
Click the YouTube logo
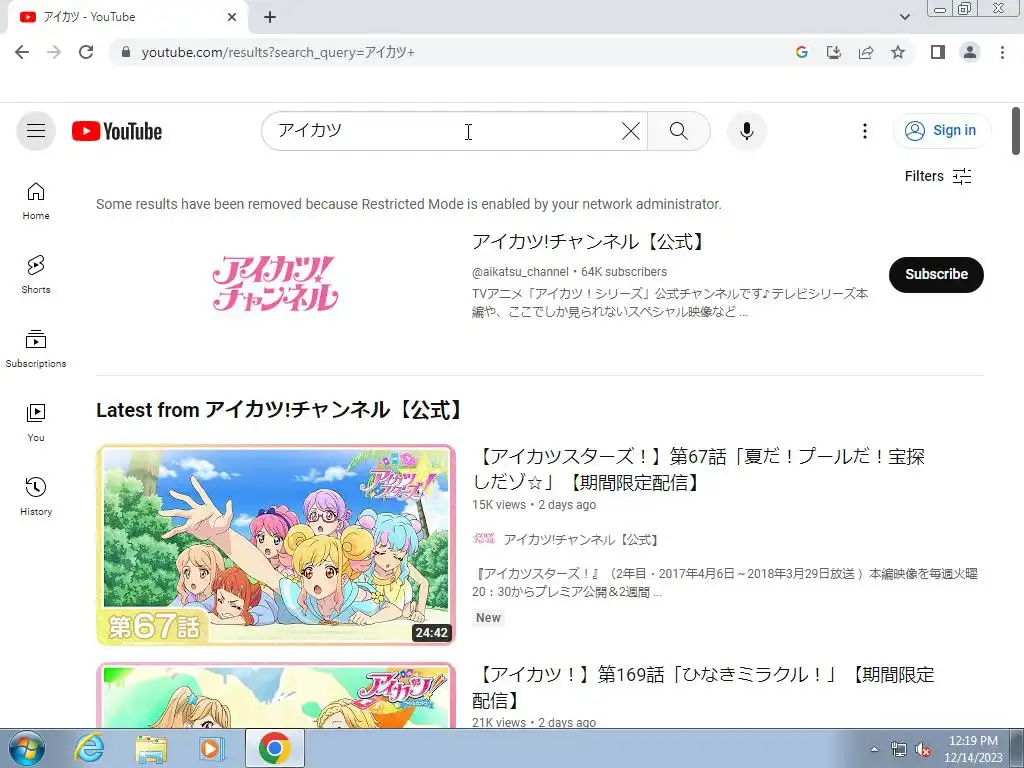click(117, 131)
